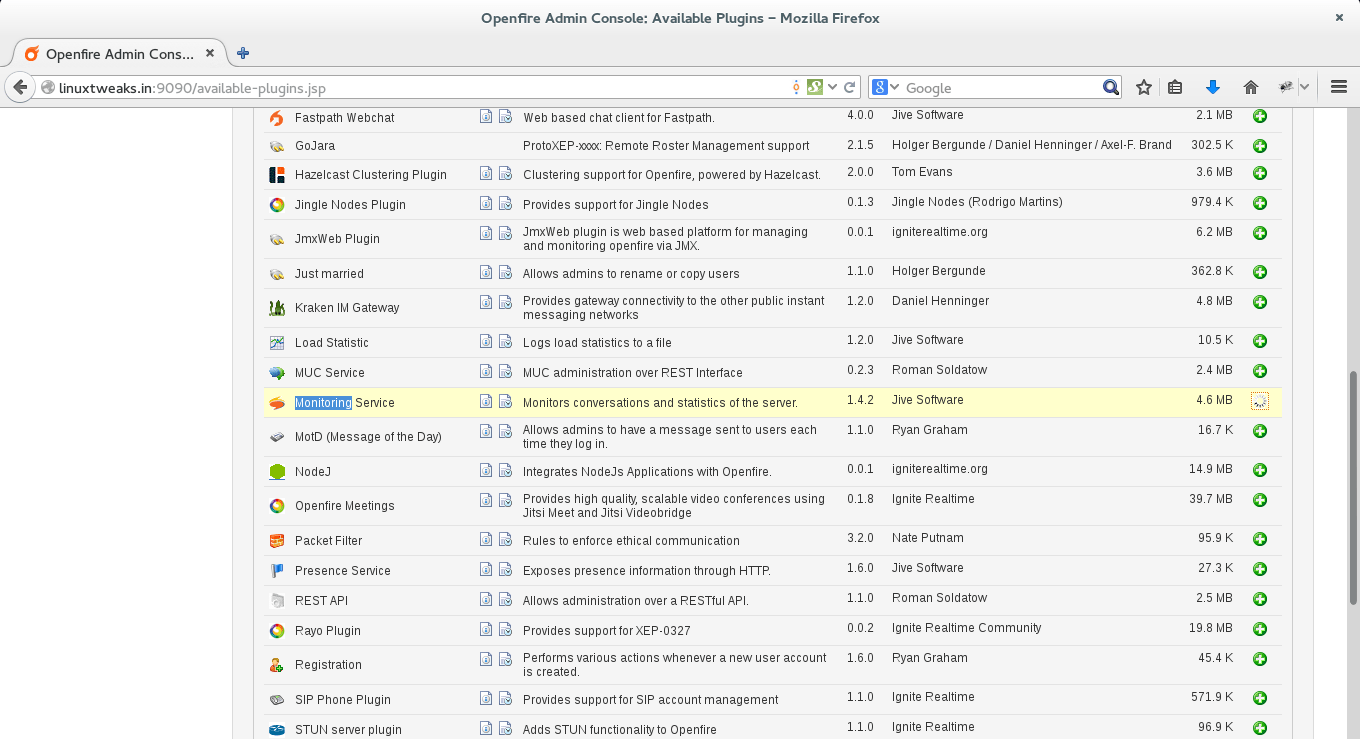Open README for Monitoring Service
1360x739 pixels.
[486, 401]
